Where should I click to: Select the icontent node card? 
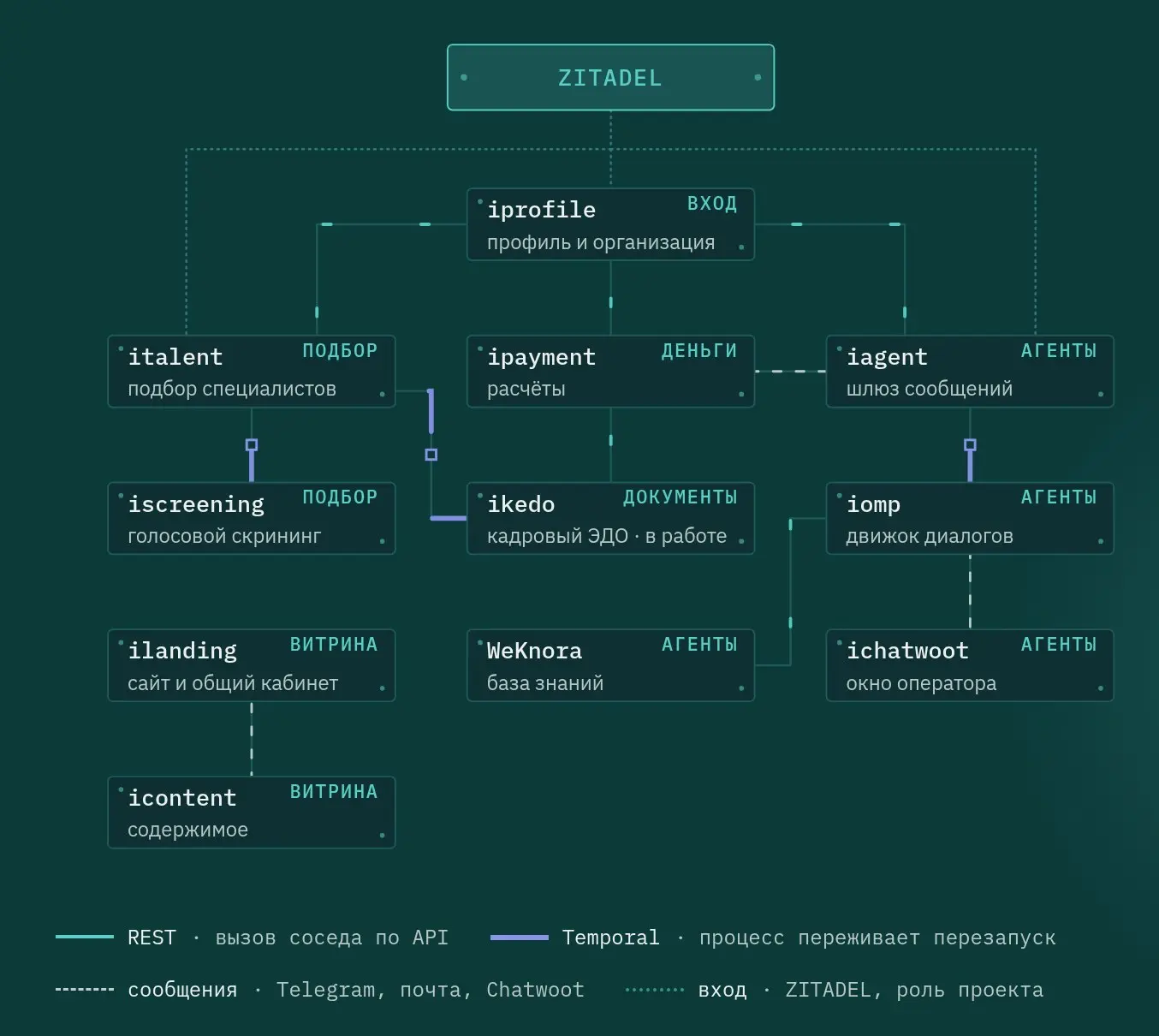[x=252, y=813]
